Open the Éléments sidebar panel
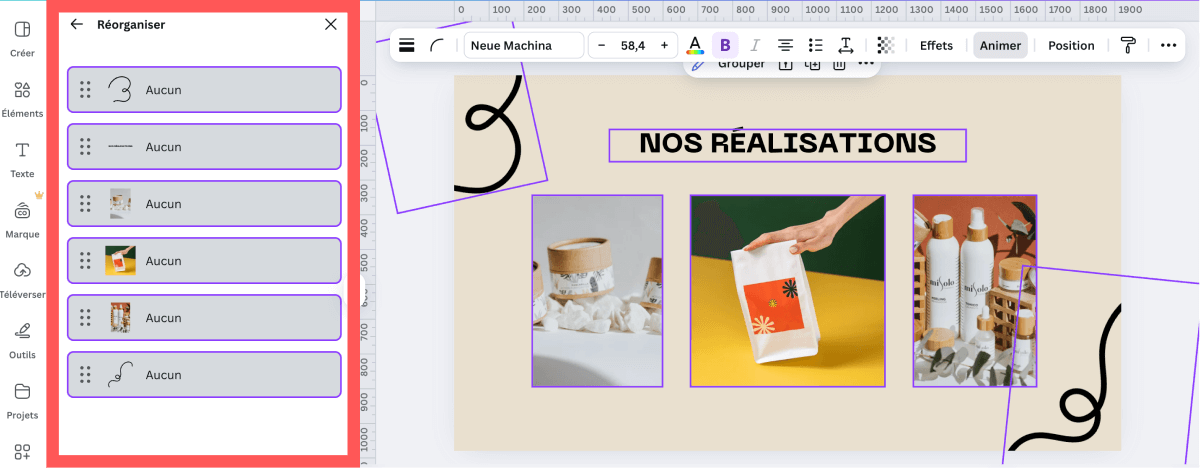Viewport: 1200px width, 468px height. pos(22,98)
